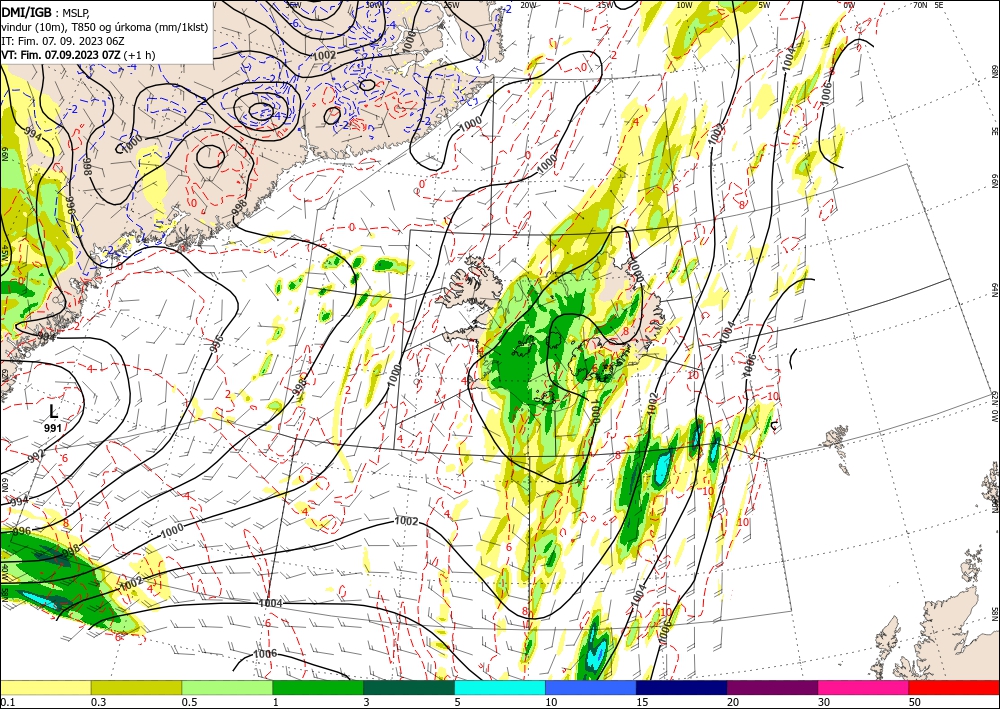The width and height of the screenshot is (1000, 709).
Task: Click the '25W' longitude label at top
Action: point(451,5)
